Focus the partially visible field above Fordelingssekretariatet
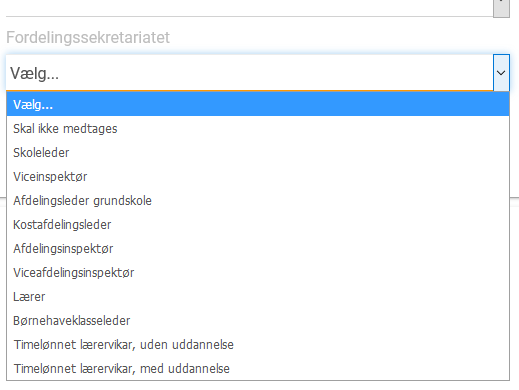This screenshot has width=519, height=390. pyautogui.click(x=249, y=8)
